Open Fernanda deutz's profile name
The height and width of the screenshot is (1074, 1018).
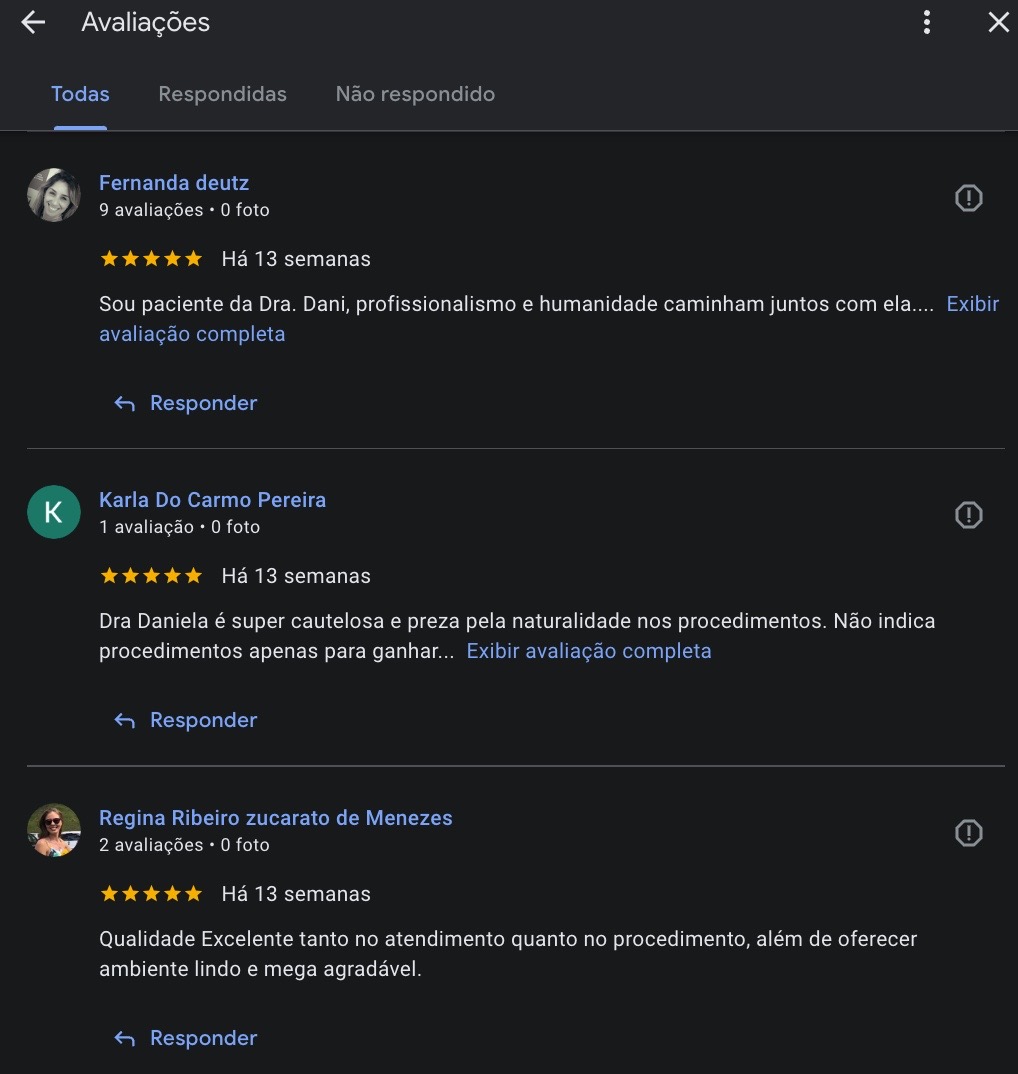point(174,183)
